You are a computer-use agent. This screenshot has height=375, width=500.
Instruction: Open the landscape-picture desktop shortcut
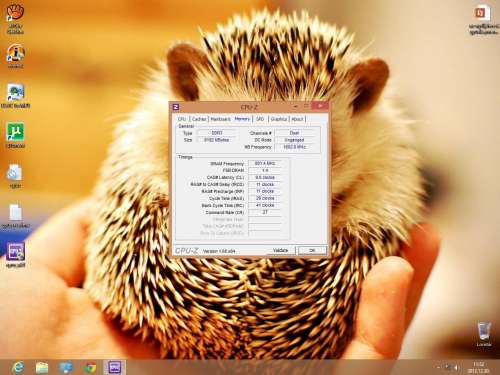point(15,96)
